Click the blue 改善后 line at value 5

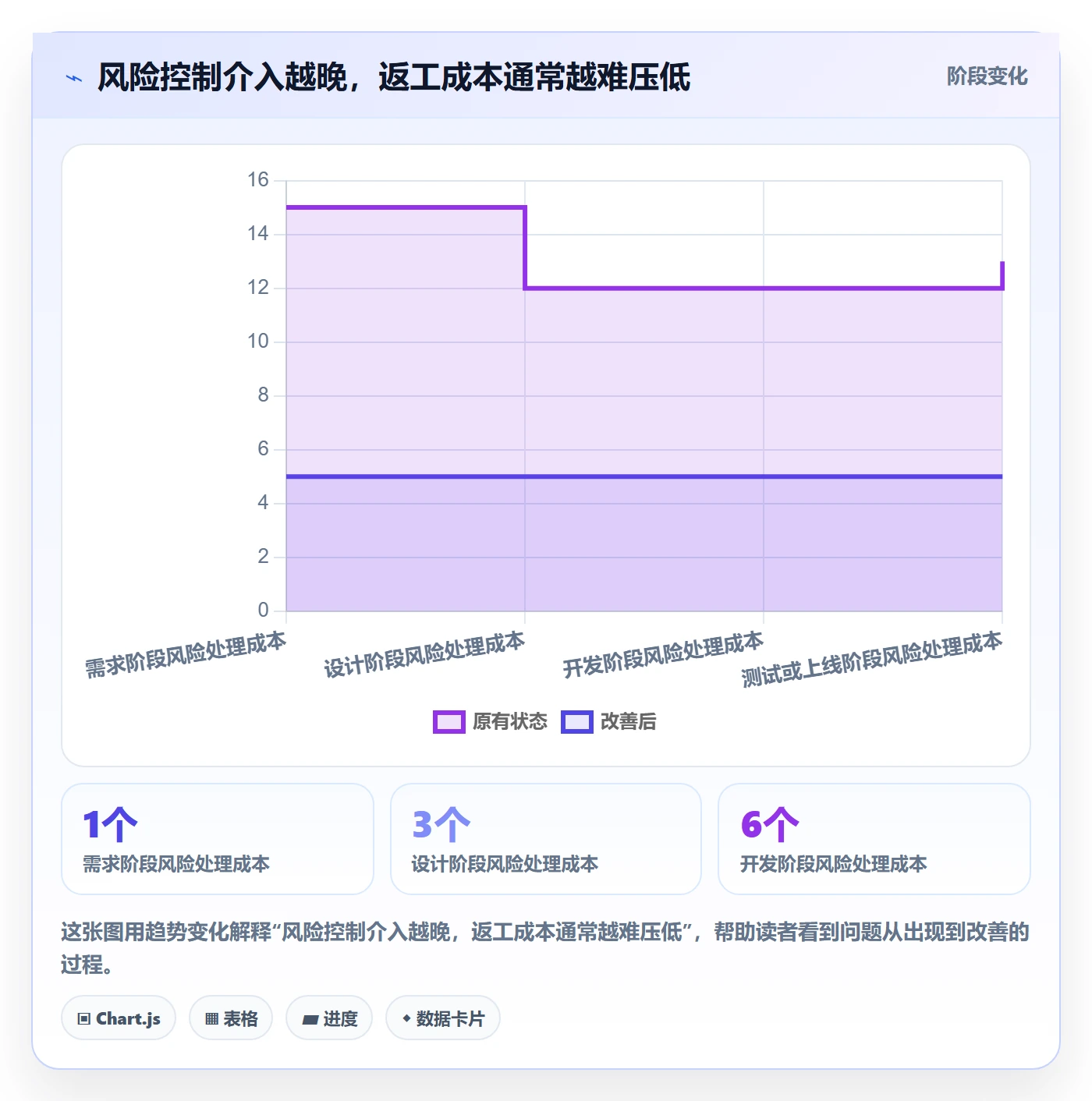tap(644, 476)
